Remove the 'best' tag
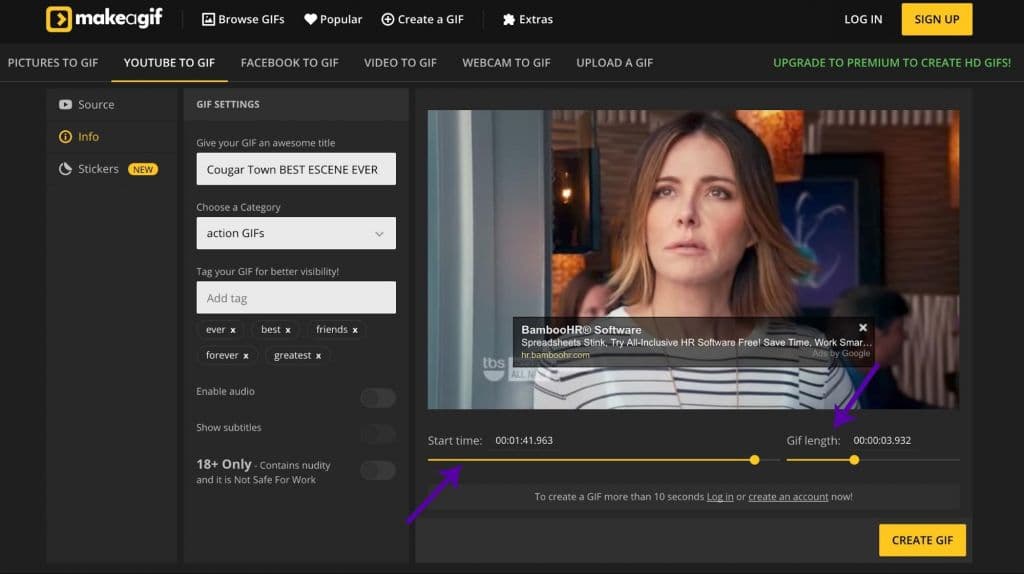1024x574 pixels. (x=288, y=330)
